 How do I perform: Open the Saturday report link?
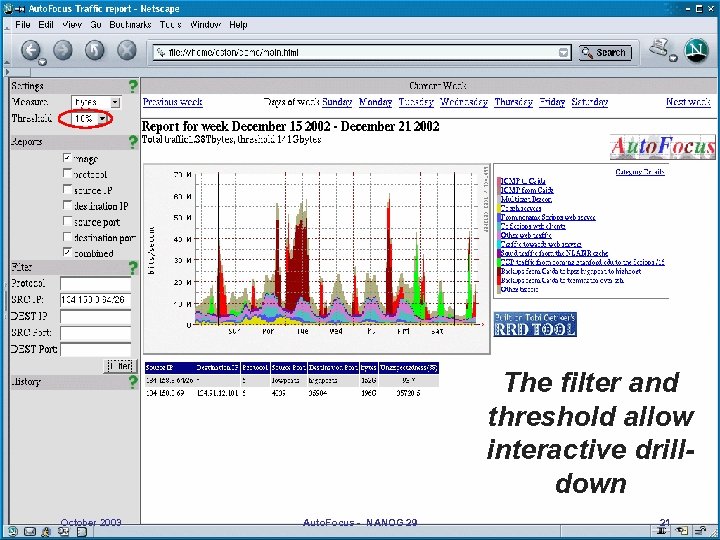click(x=590, y=102)
